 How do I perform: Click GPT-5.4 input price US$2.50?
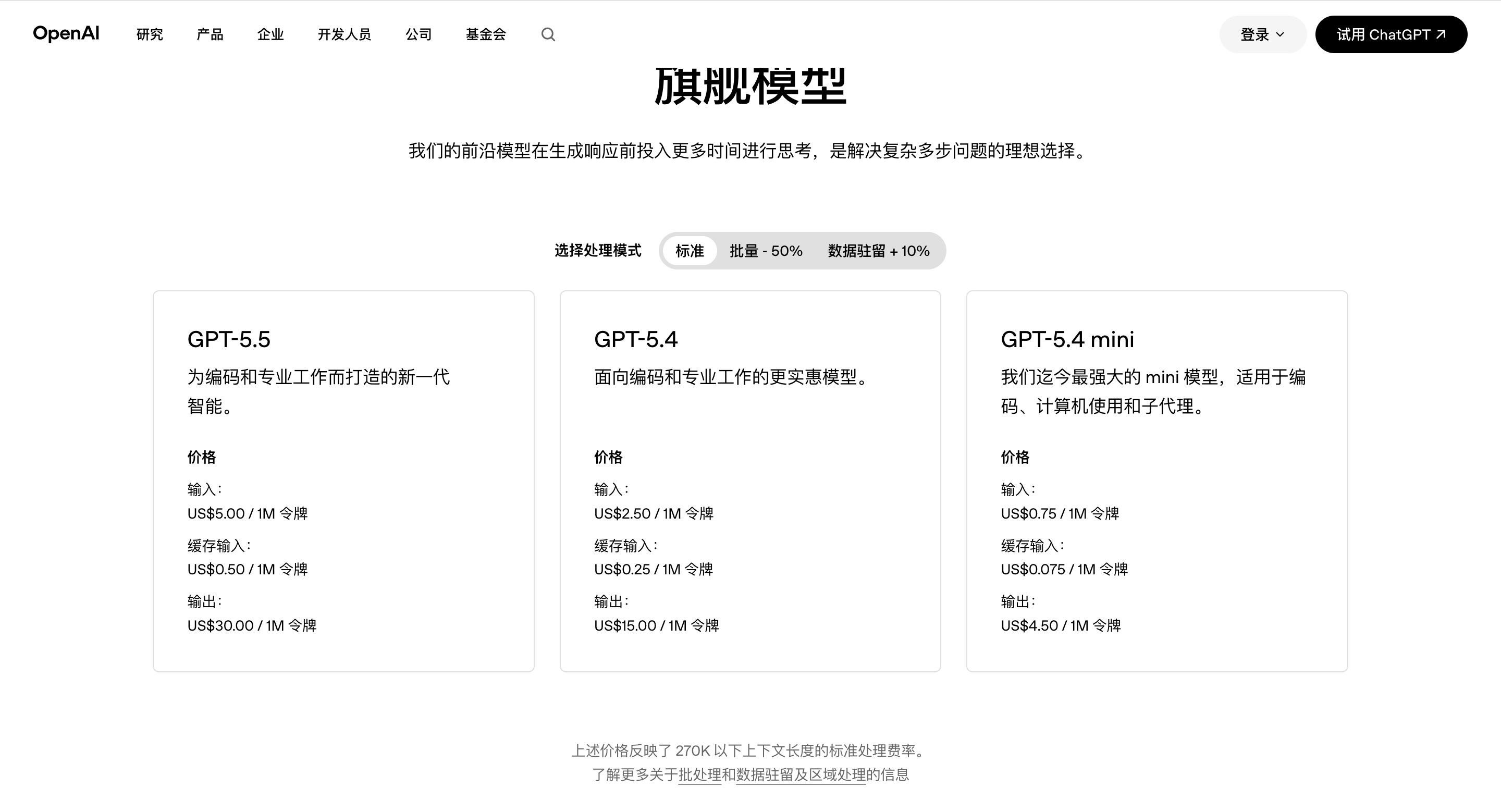pos(654,513)
